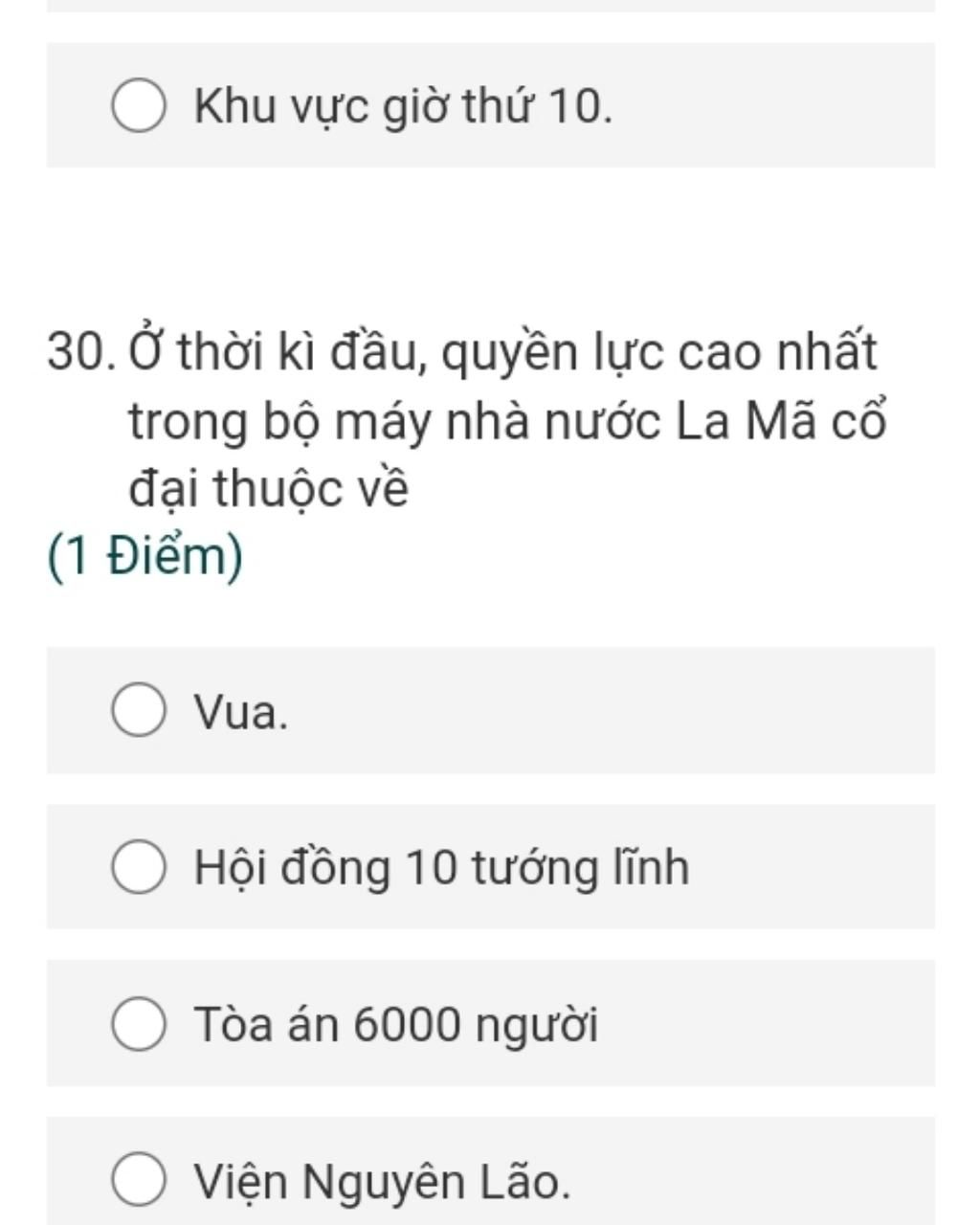Tap the 'Hội đồng 10 tướng lĩnh' label text
The image size is (980, 1225).
coord(441,868)
